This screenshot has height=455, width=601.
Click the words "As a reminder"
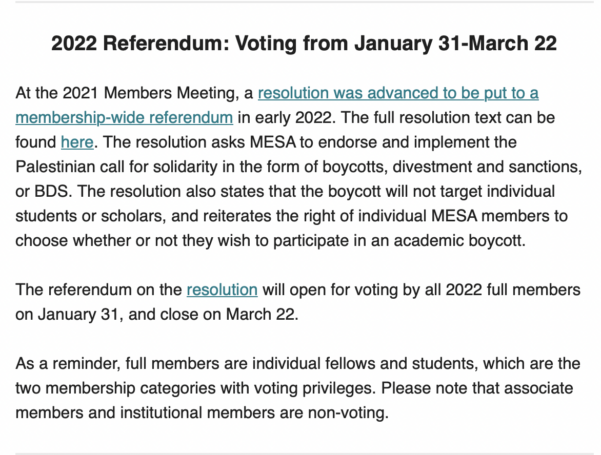point(67,363)
